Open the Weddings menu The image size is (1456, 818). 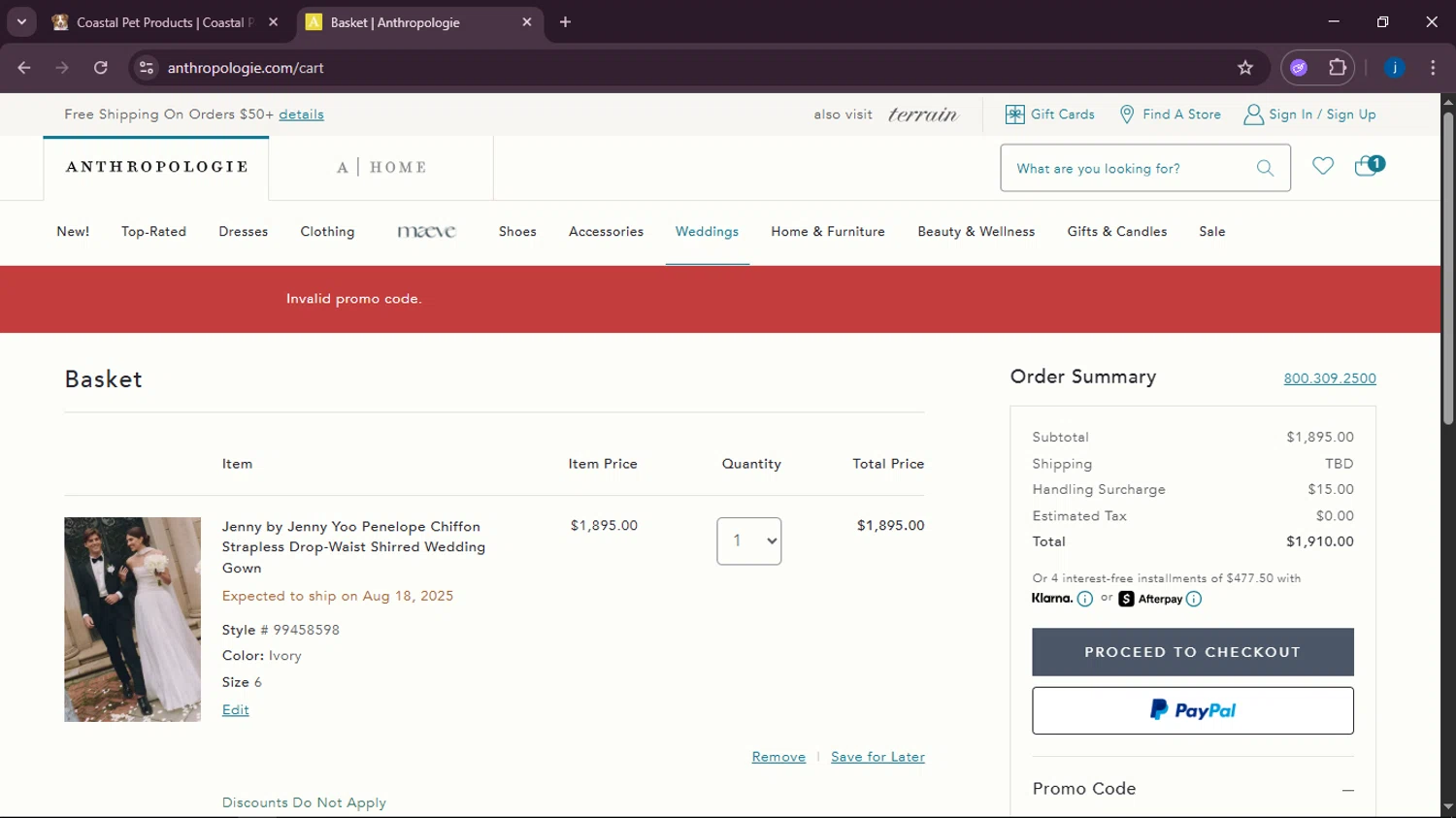tap(707, 232)
